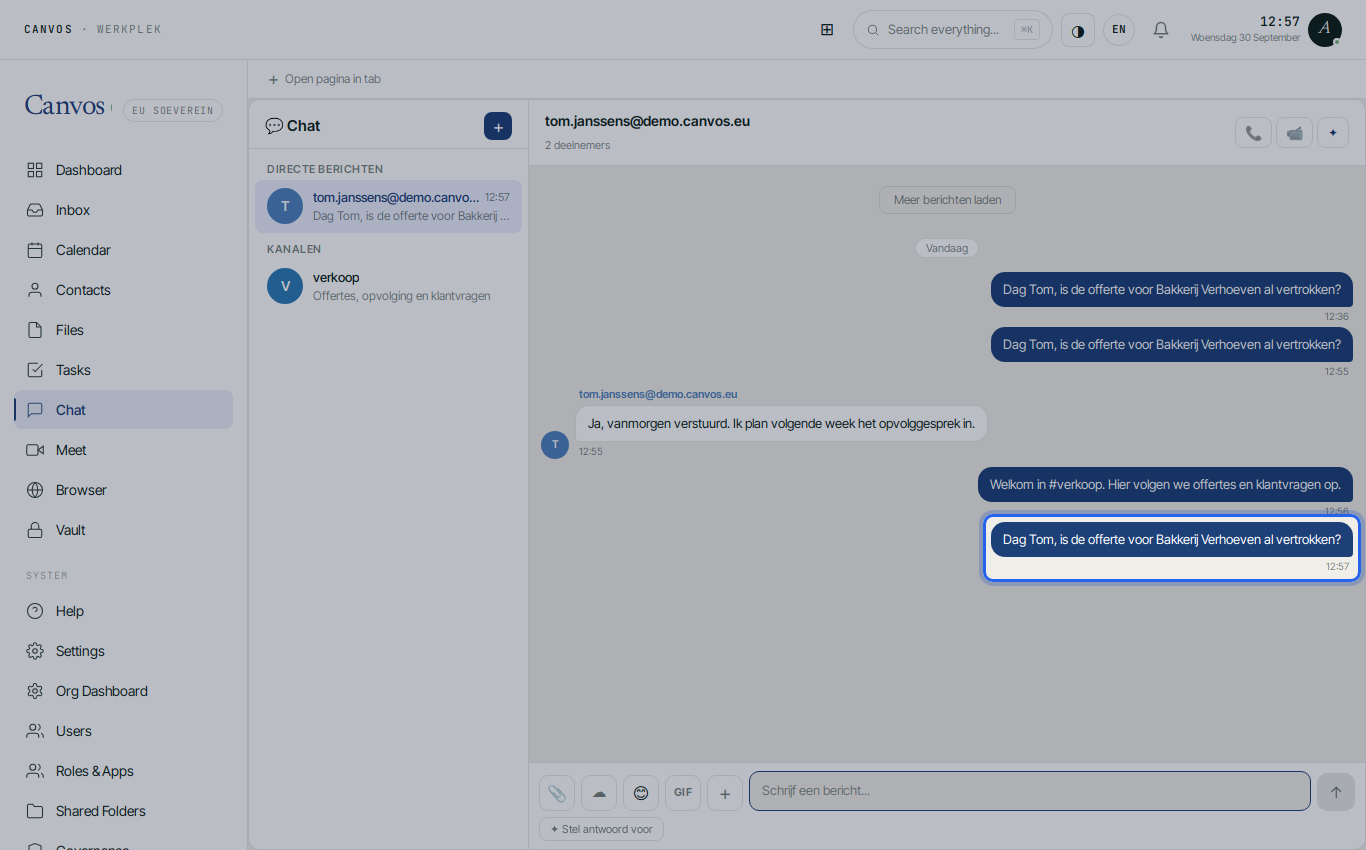Open Tasks in sidebar
Image resolution: width=1366 pixels, height=850 pixels.
tap(123, 370)
